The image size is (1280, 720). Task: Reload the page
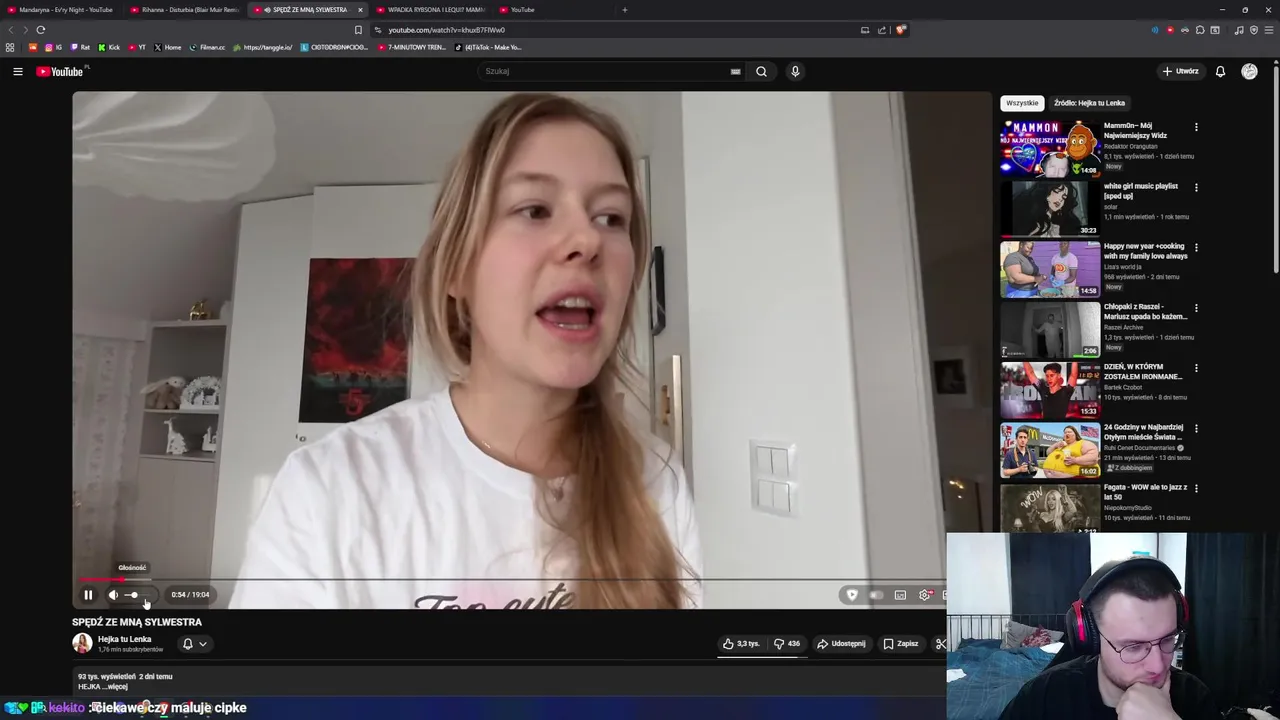(41, 30)
